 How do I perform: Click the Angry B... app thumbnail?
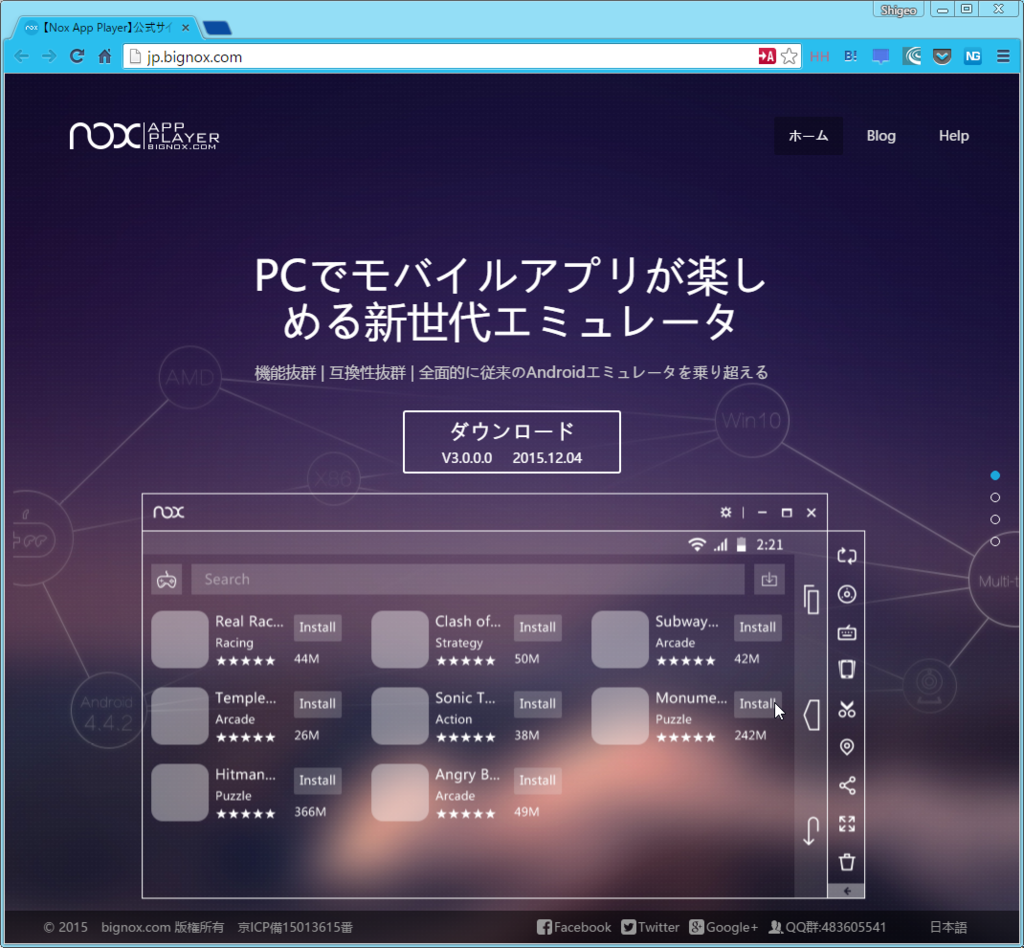(x=400, y=792)
